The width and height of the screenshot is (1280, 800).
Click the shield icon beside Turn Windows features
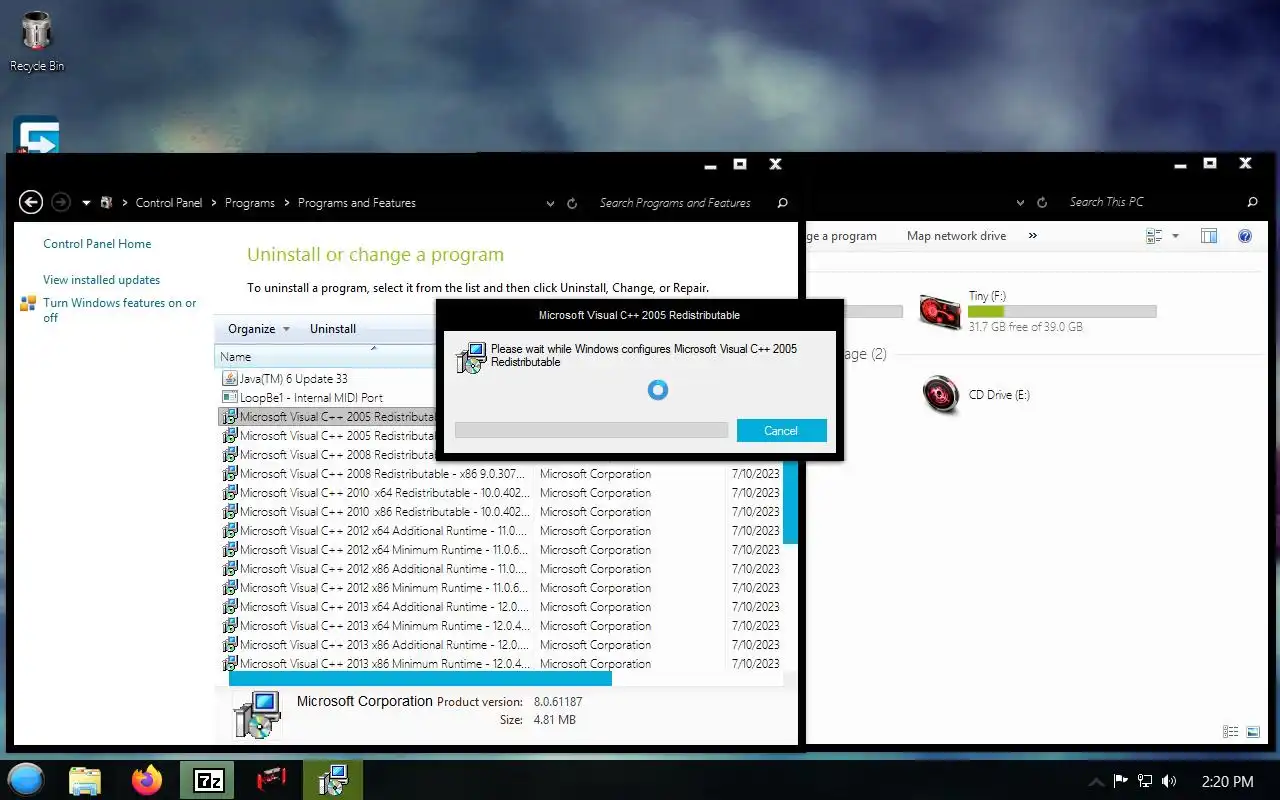28,303
